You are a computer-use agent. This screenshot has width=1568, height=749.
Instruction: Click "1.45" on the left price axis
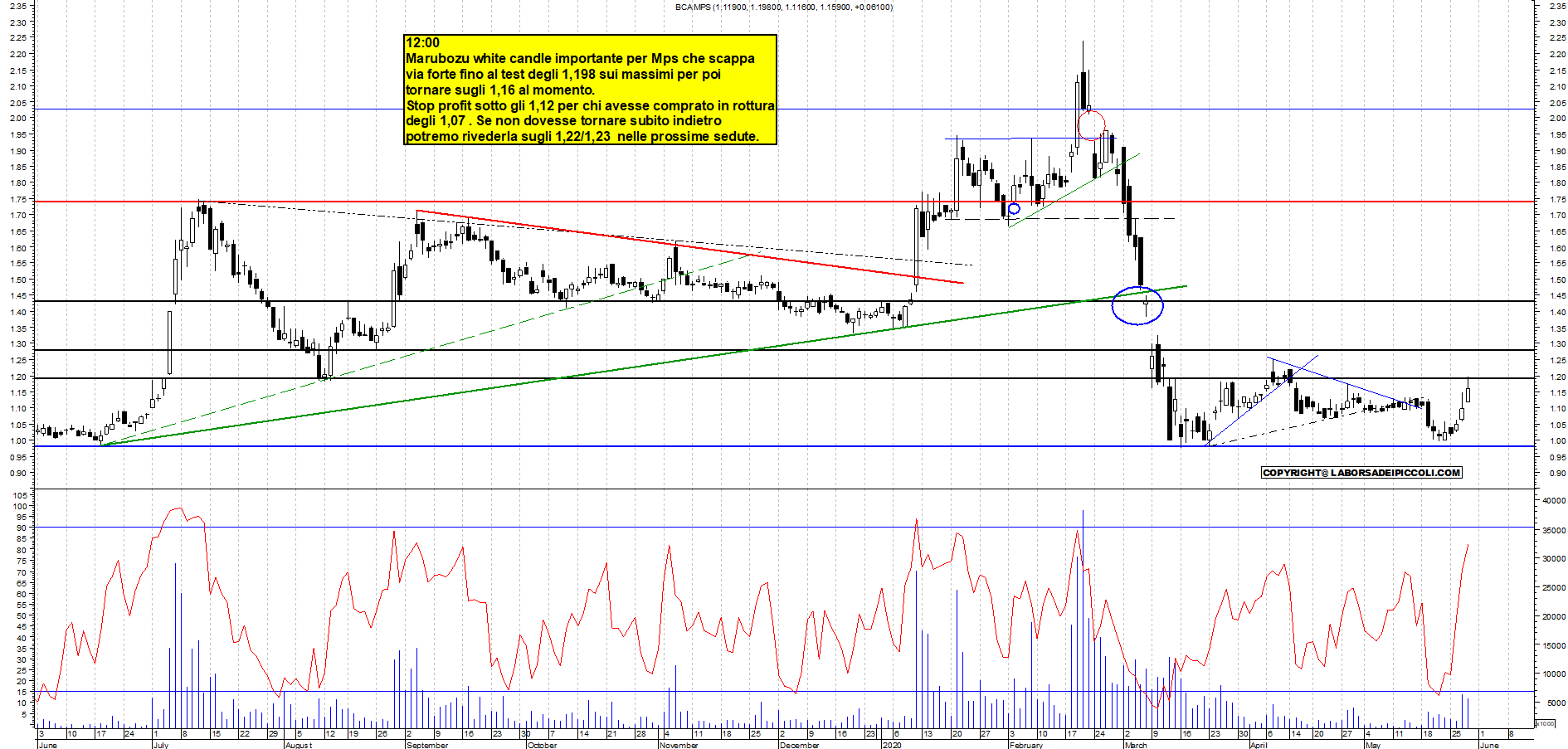(x=18, y=296)
